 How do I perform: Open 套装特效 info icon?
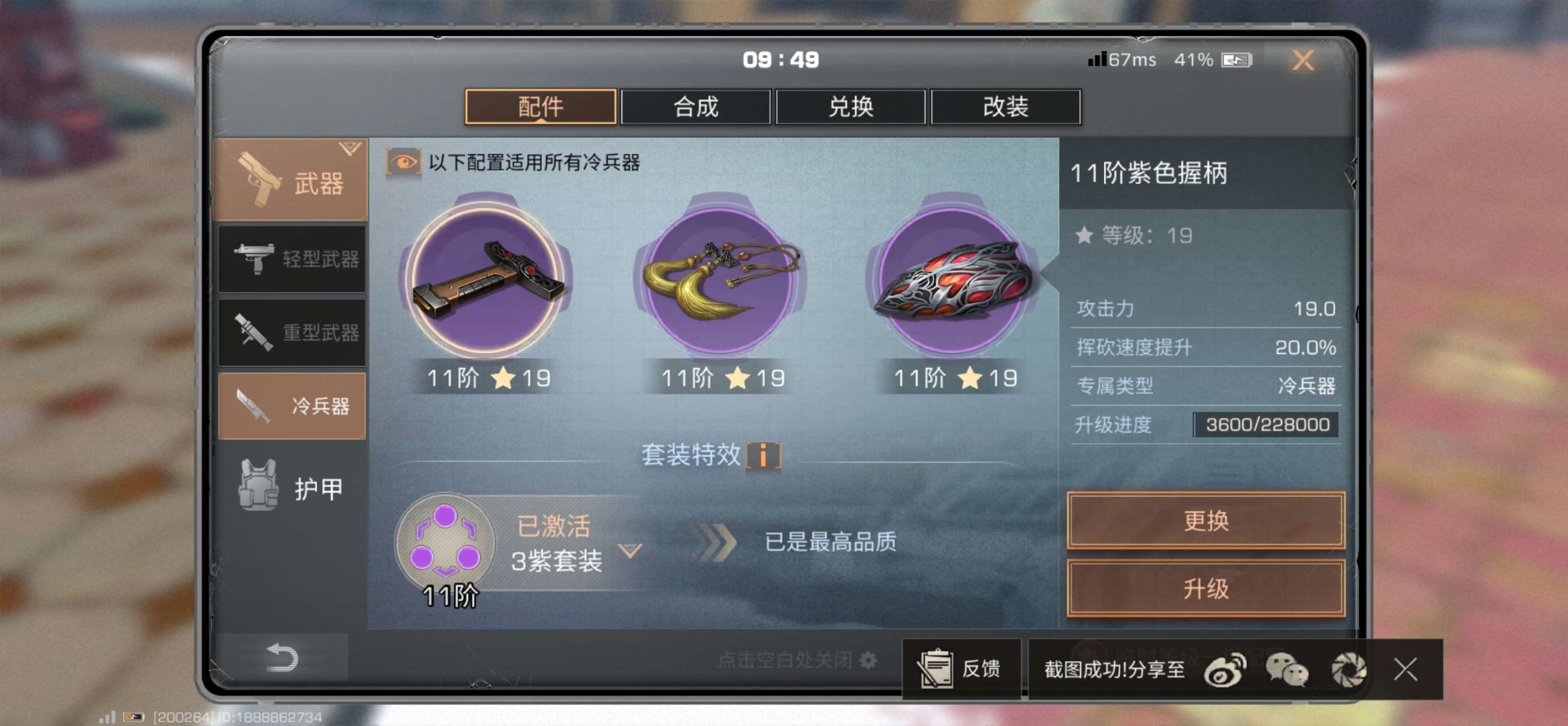762,455
